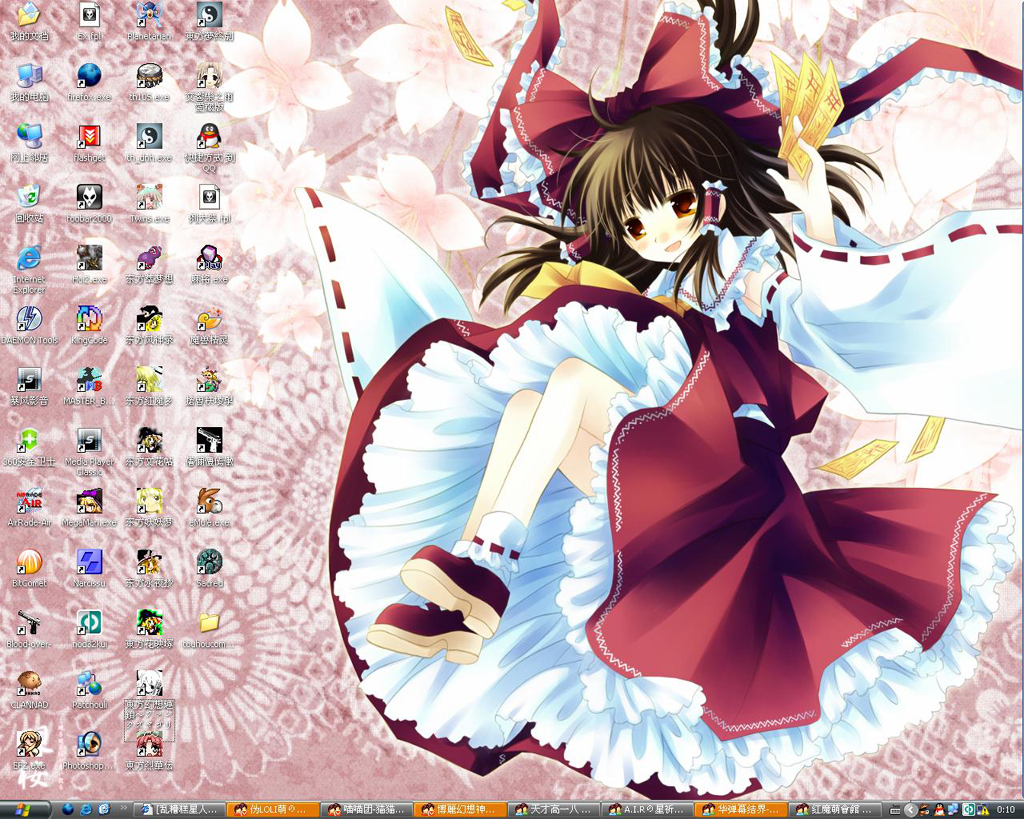1024x819 pixels.
Task: Open the QQ penguin shortcut
Action: click(x=210, y=148)
